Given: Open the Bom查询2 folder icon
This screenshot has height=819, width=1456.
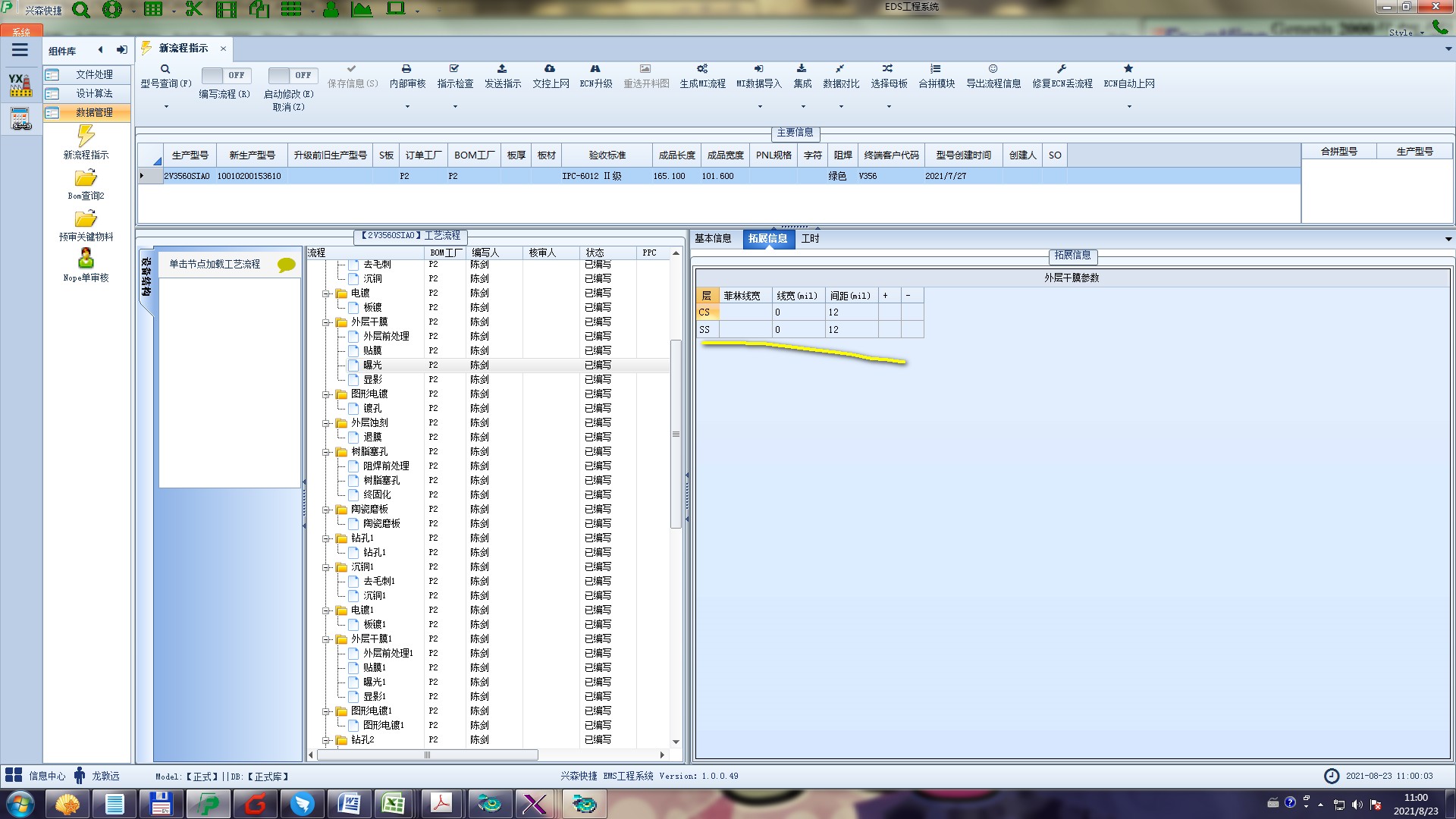Looking at the screenshot, I should [x=86, y=179].
